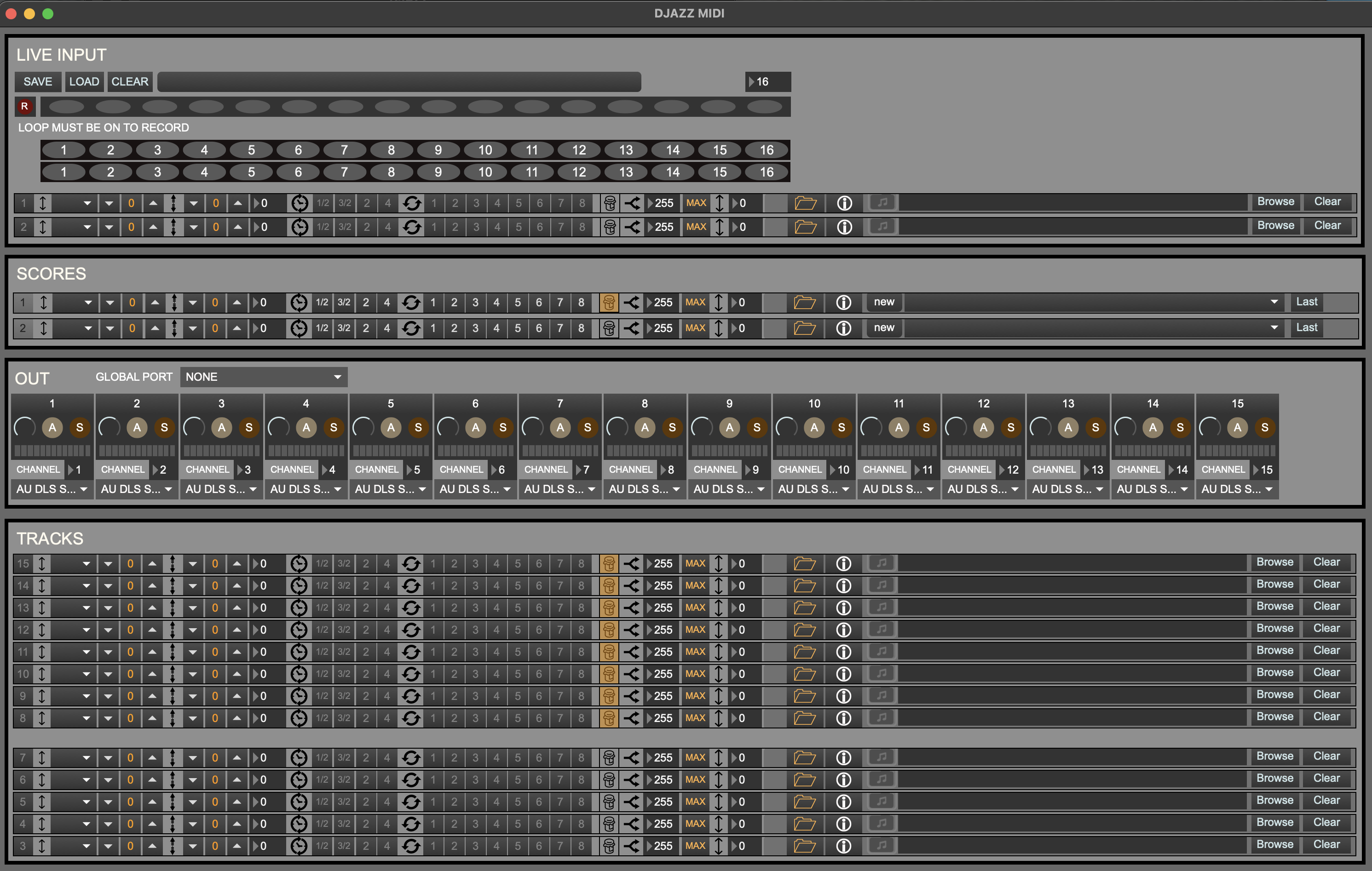1372x871 pixels.
Task: Open the GLOBAL PORT dropdown showing NONE
Action: 264,377
